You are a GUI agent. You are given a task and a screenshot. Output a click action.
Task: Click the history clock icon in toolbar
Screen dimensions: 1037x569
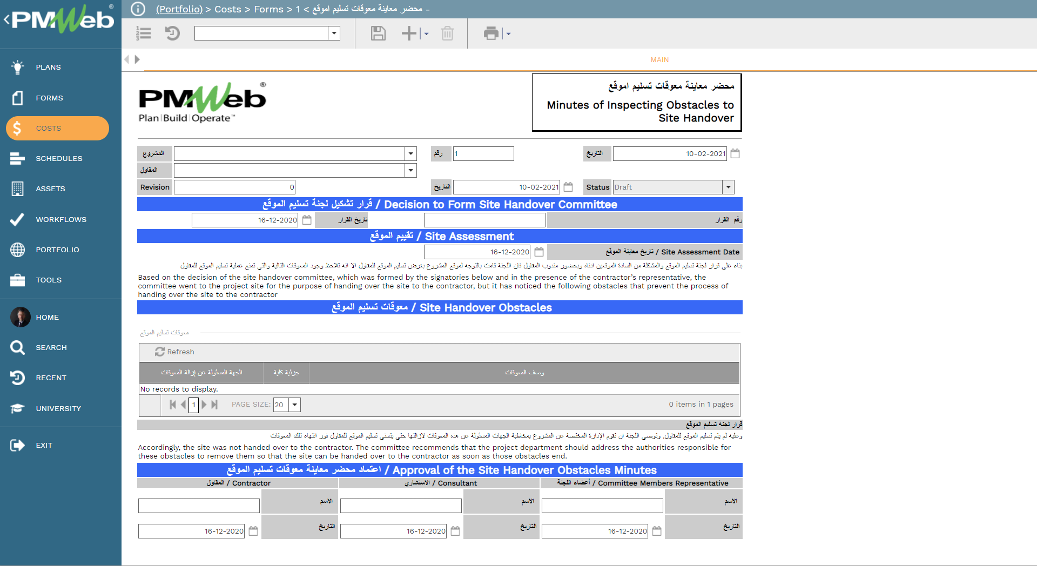[x=172, y=34]
